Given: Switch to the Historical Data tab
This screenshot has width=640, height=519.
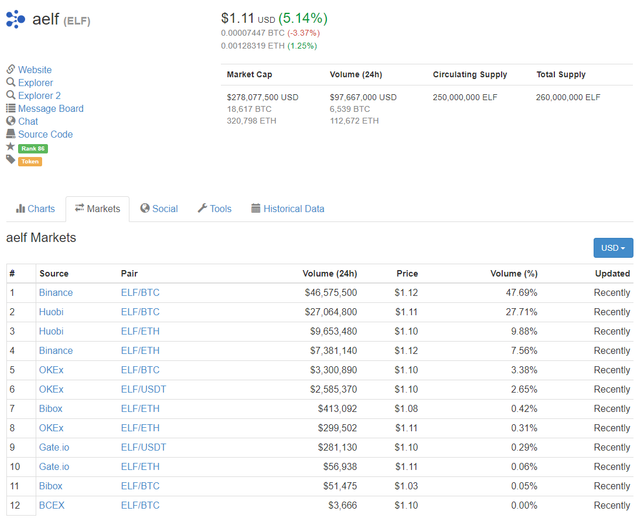Looking at the screenshot, I should (288, 208).
